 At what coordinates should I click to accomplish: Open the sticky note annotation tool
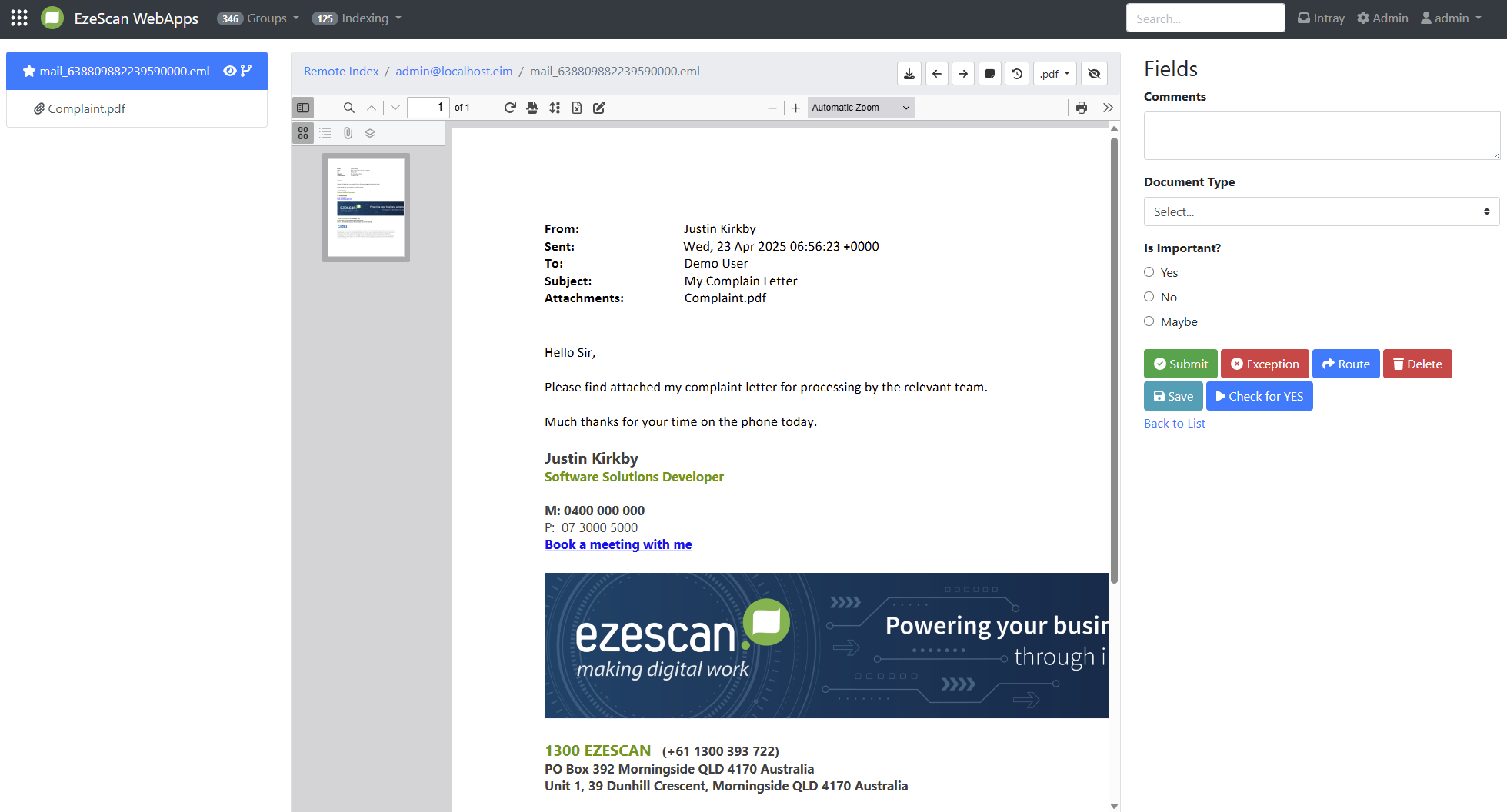coord(990,74)
